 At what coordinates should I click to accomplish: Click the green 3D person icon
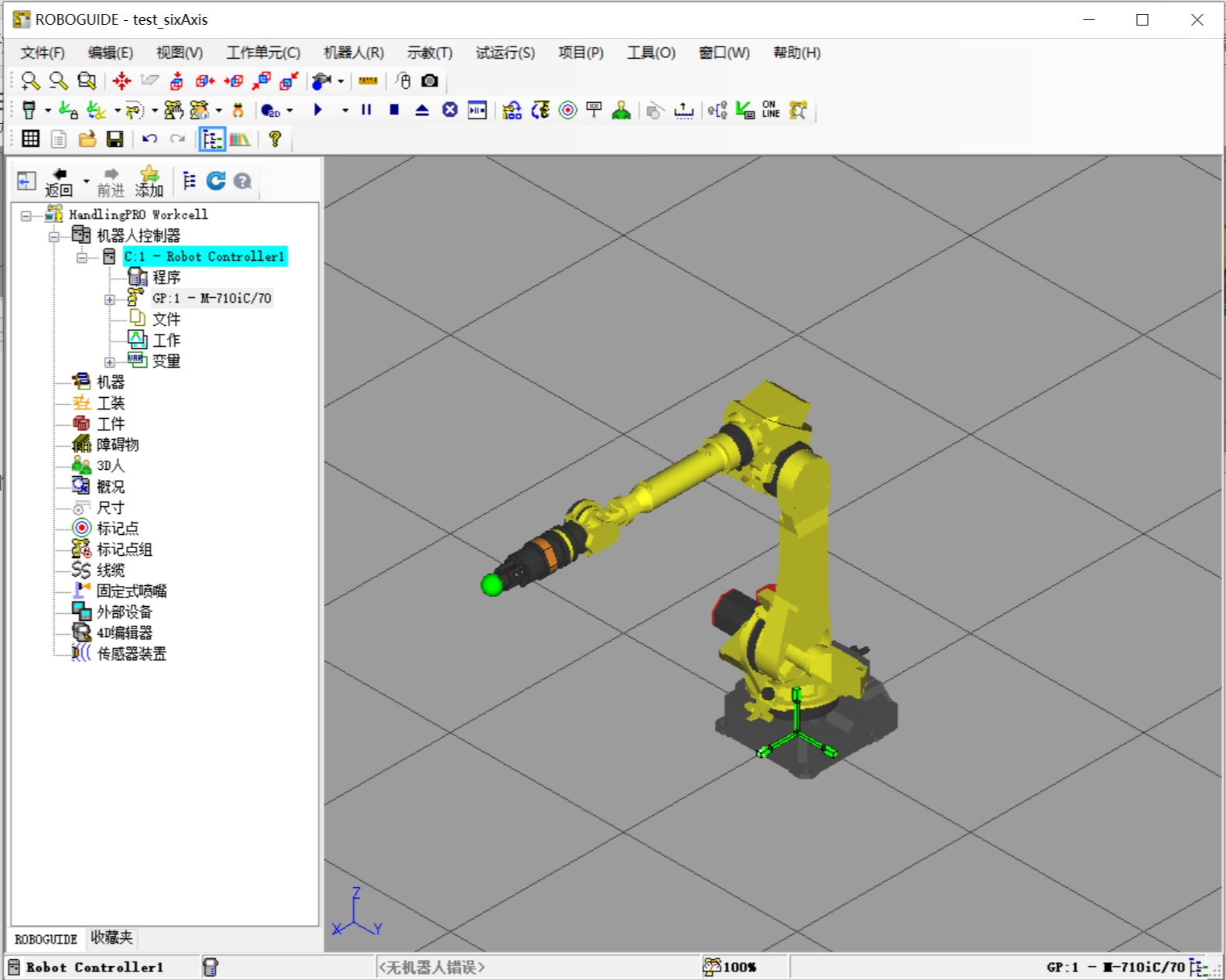tap(621, 110)
